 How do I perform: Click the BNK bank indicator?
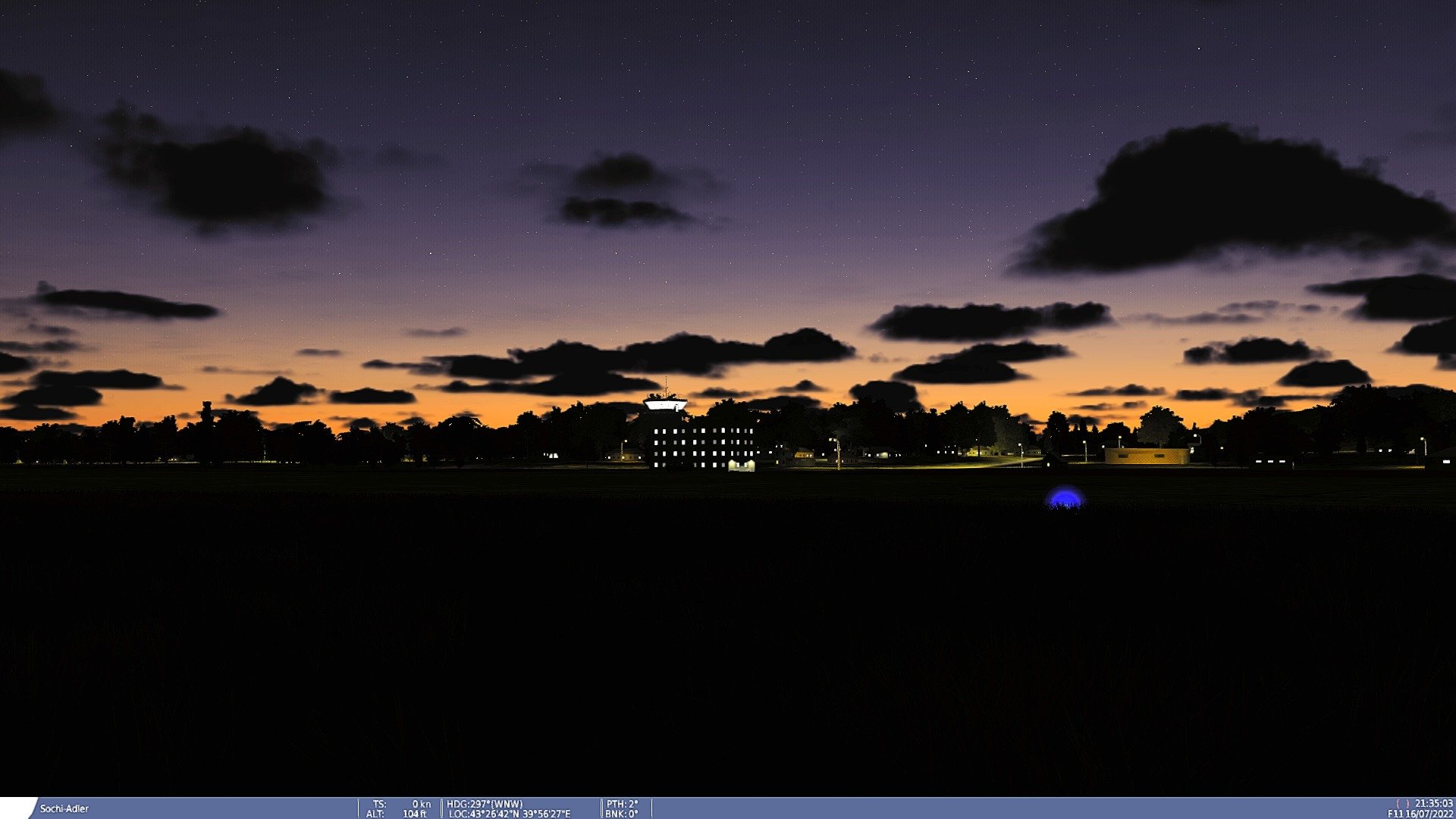coord(621,814)
